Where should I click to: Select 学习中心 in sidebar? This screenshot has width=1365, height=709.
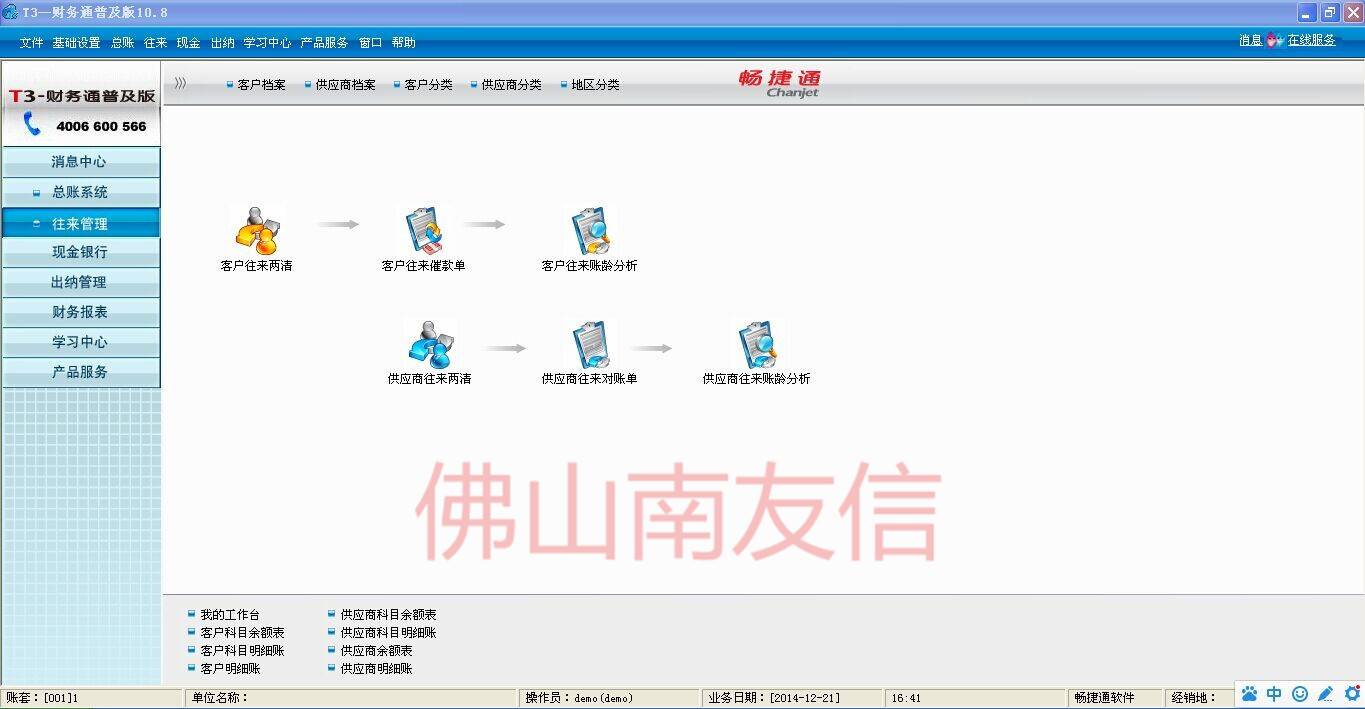coord(80,342)
